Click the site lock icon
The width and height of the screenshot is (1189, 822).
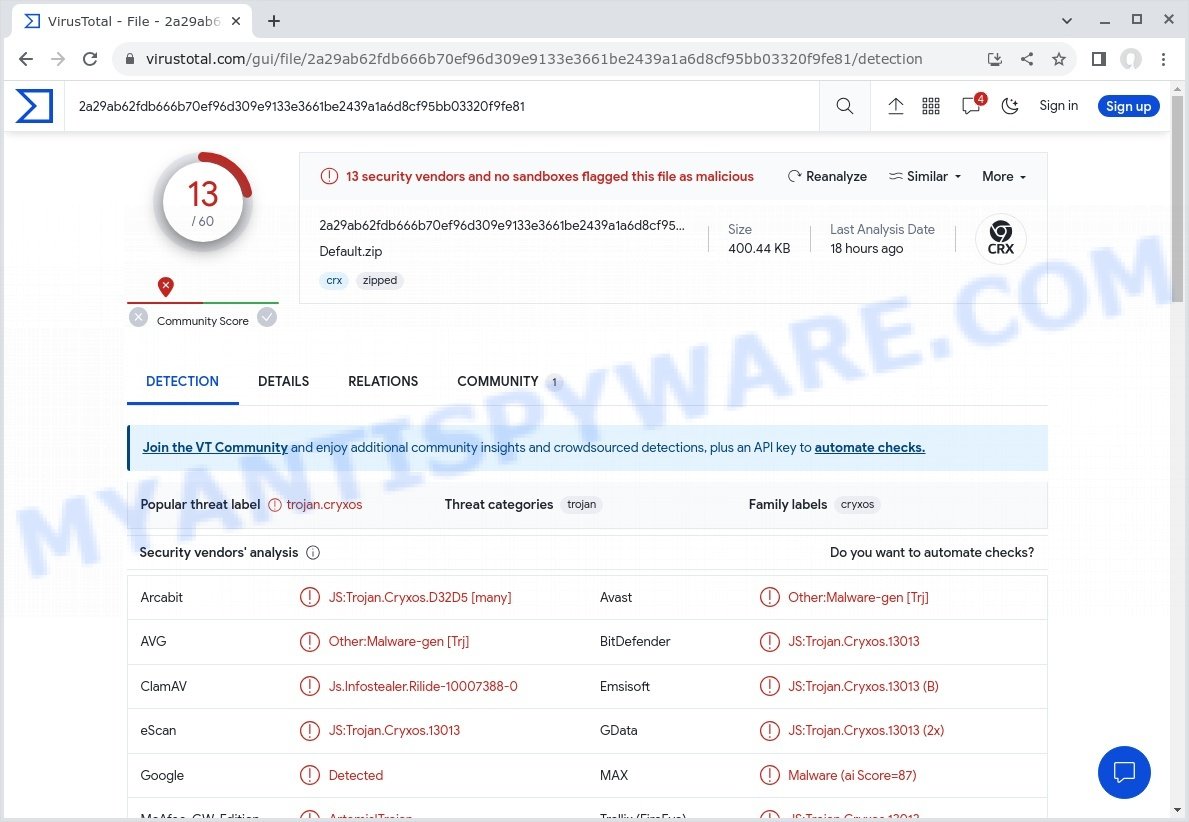click(x=130, y=58)
